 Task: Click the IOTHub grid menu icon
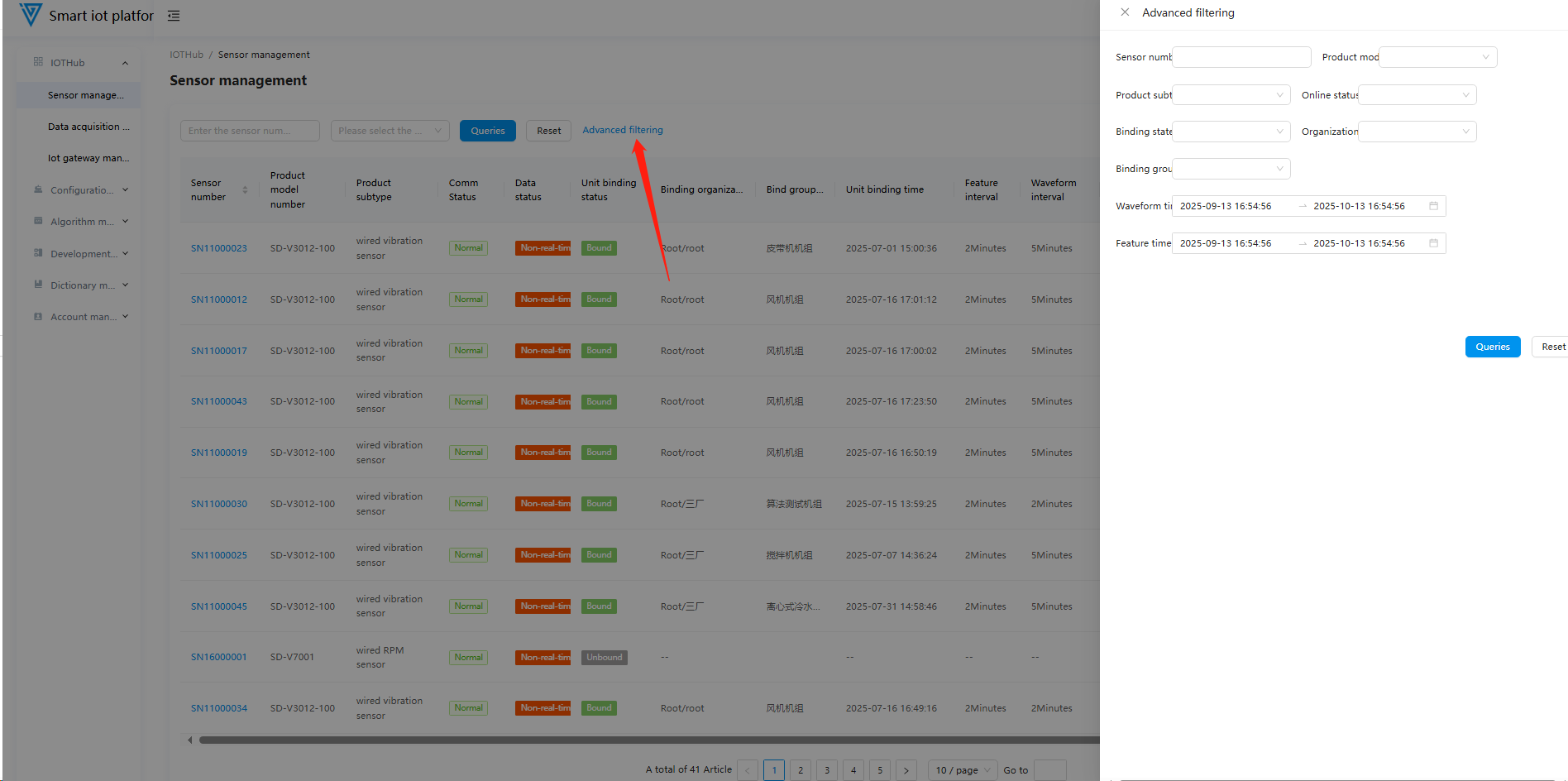point(38,62)
